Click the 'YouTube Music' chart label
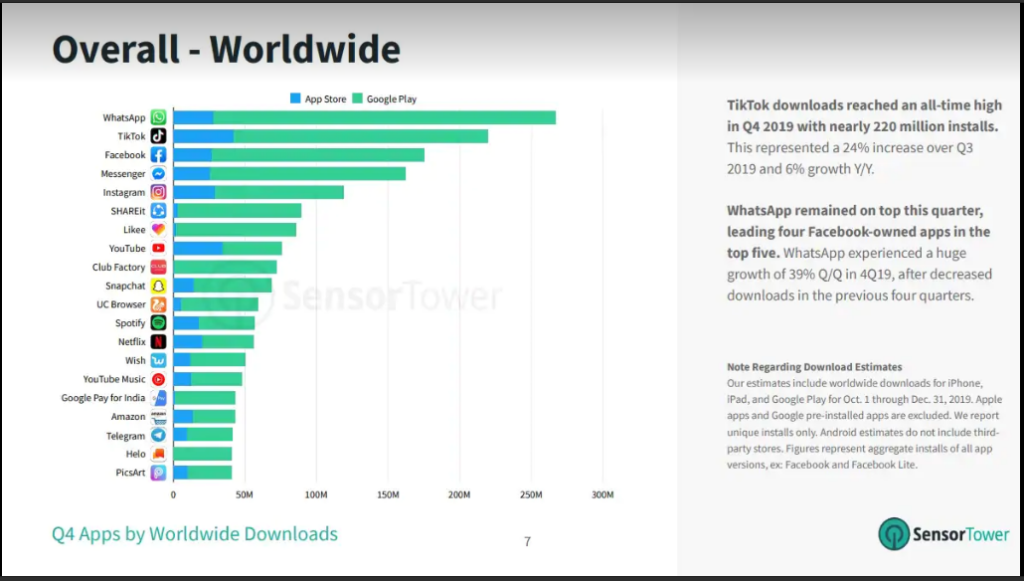Screen dimensions: 1024x581 (x=114, y=379)
